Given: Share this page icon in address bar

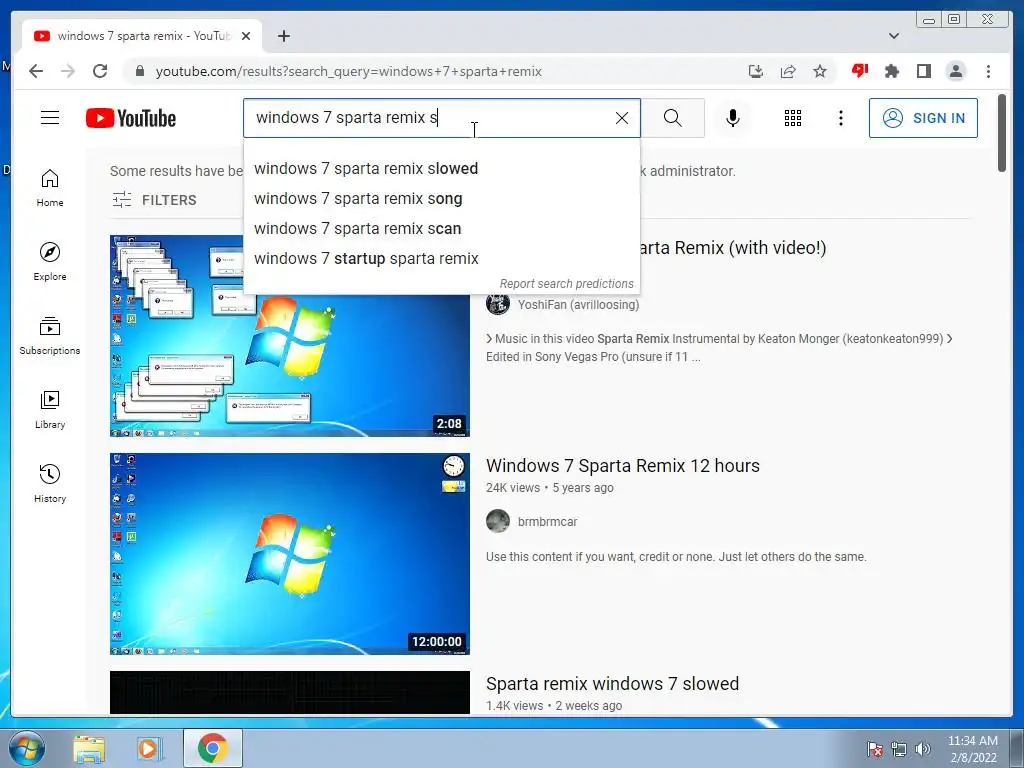Looking at the screenshot, I should 788,71.
